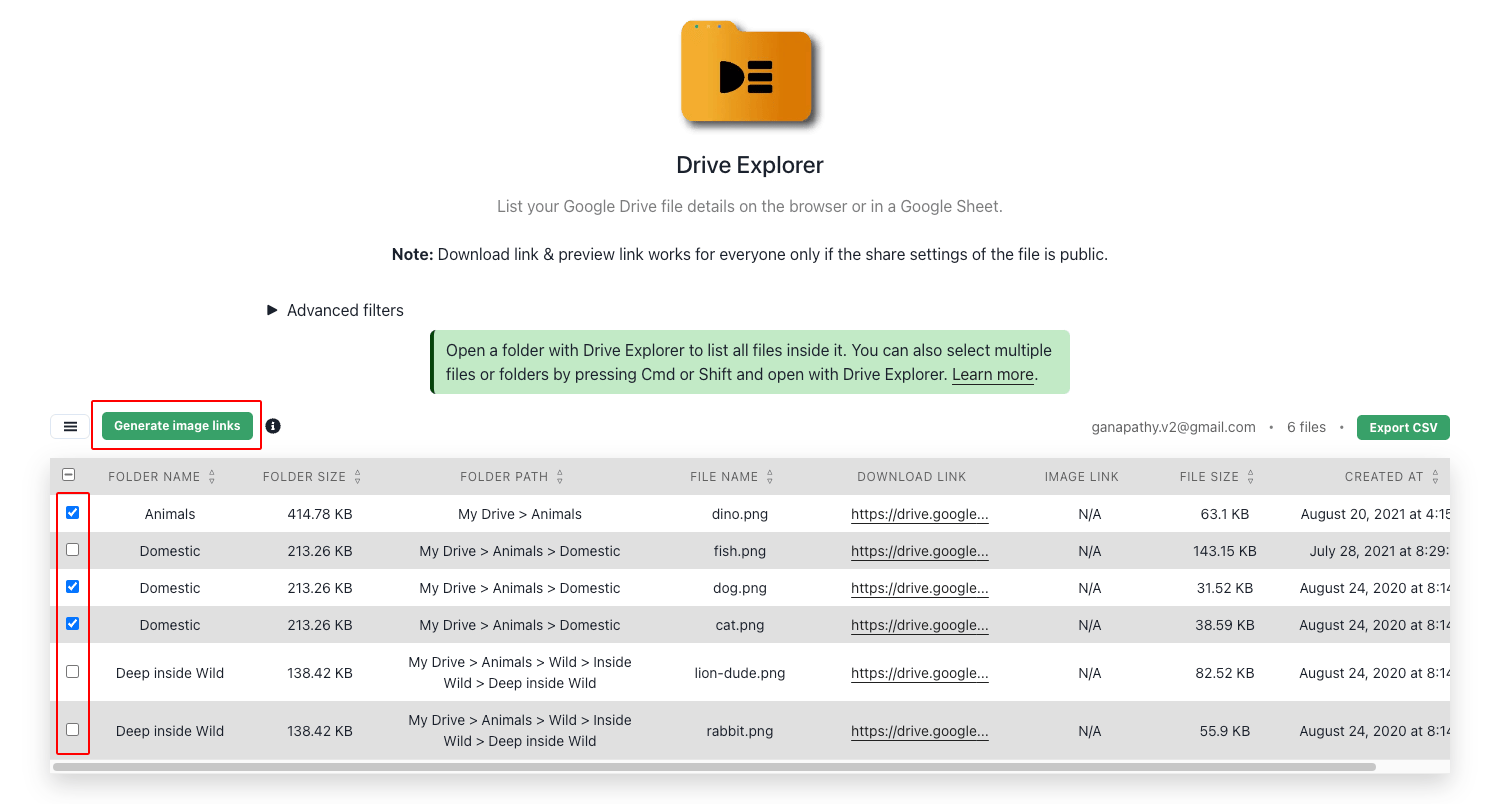Expand the Advanced filters section
Screen dimensions: 1500x804
click(x=334, y=310)
